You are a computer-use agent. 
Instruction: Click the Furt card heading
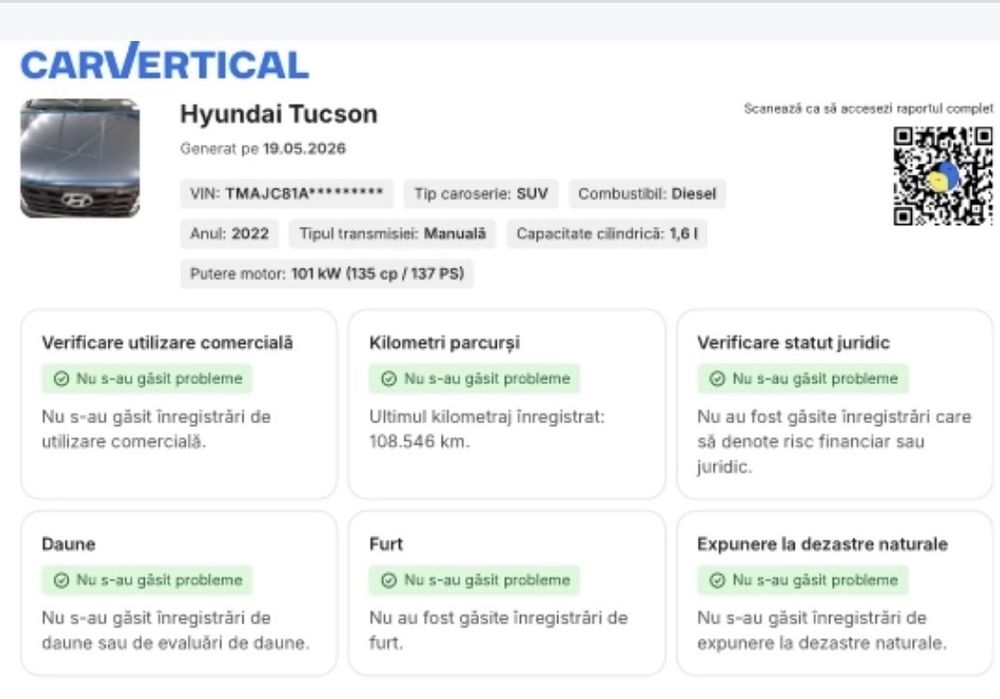click(x=386, y=544)
